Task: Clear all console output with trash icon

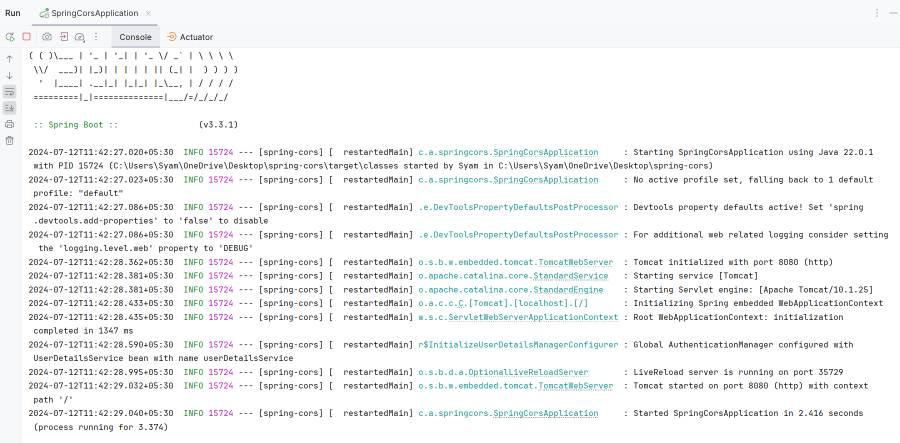Action: point(10,140)
